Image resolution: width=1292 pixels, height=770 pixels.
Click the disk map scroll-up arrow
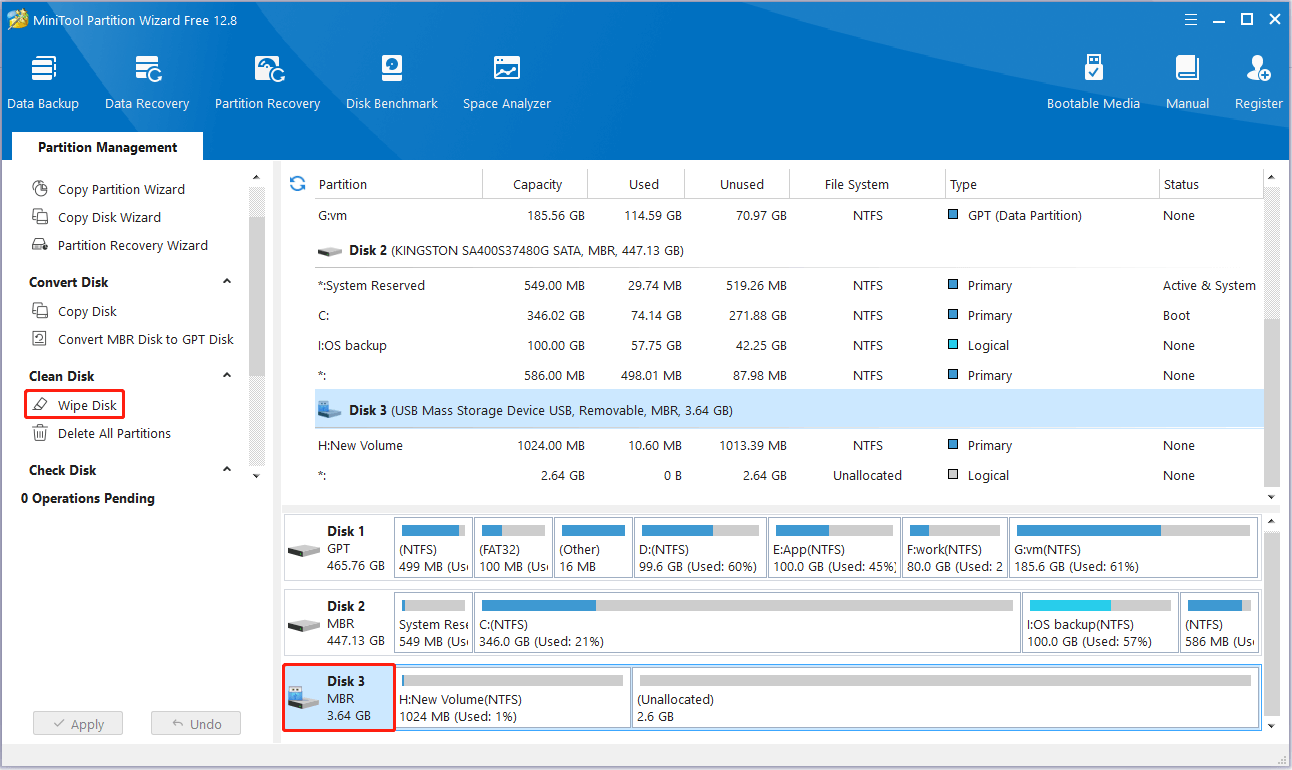[x=1272, y=522]
